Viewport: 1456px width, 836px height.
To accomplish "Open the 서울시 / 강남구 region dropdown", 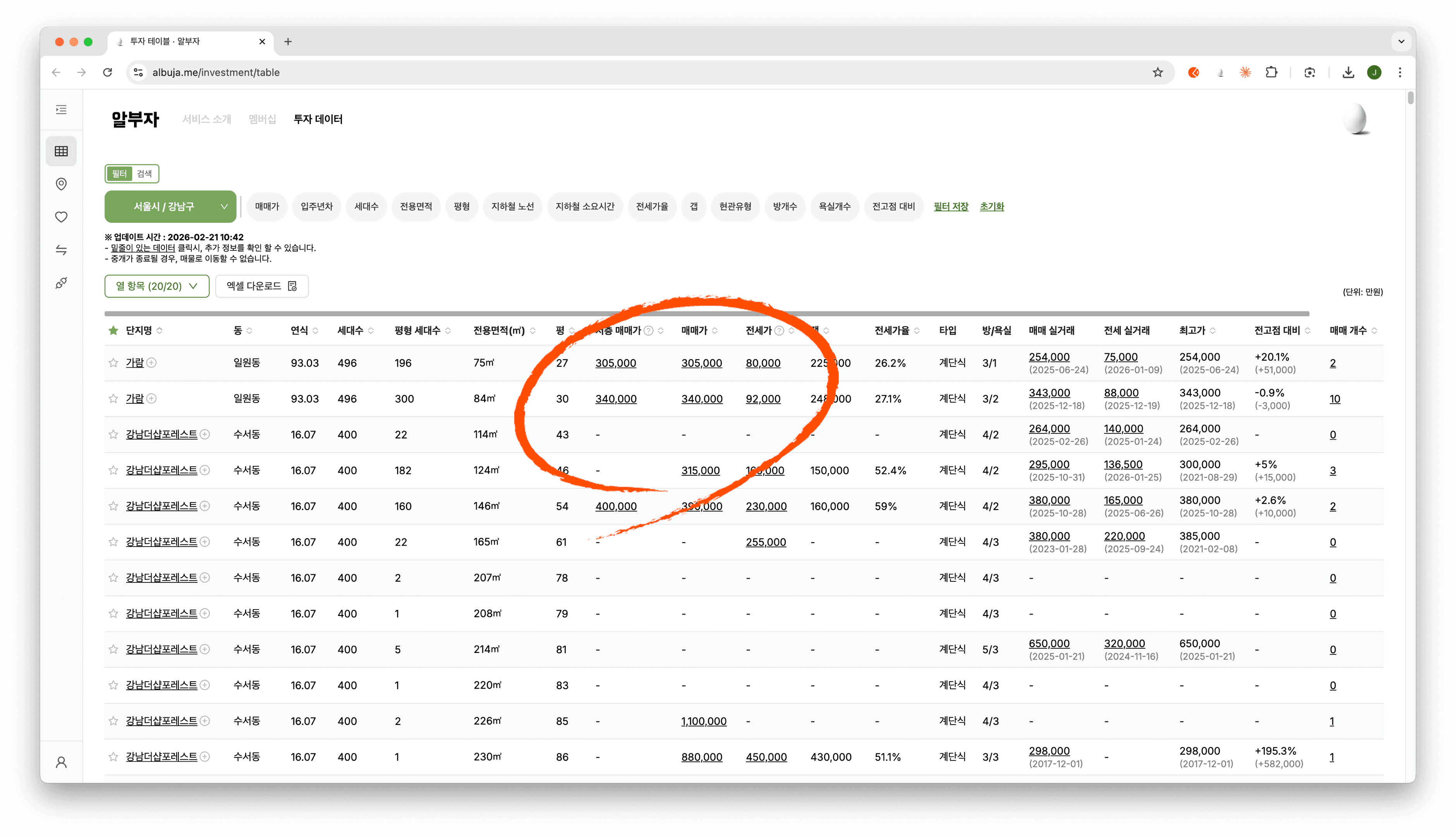I will tap(170, 206).
